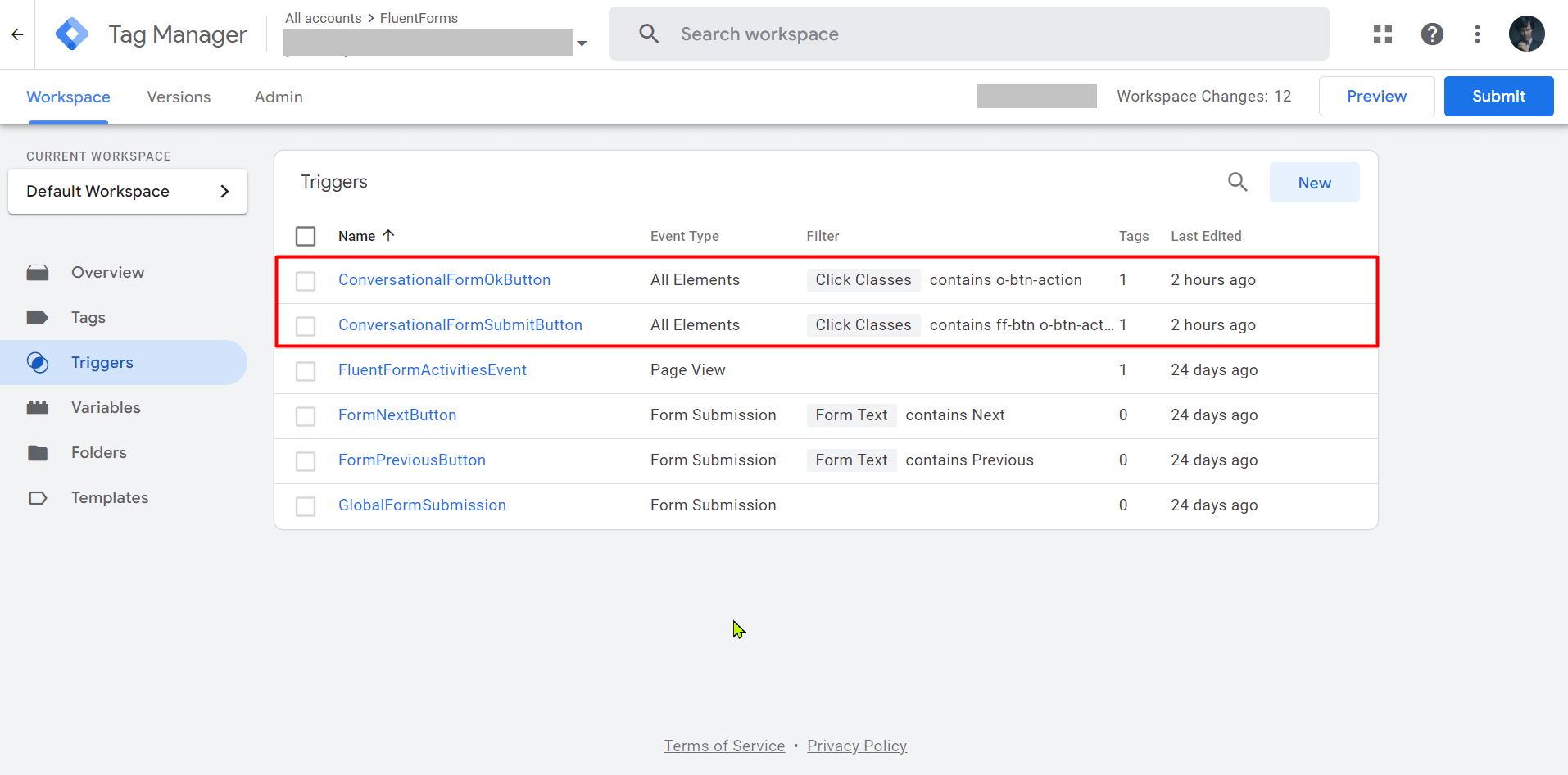1568x775 pixels.
Task: Open the ConversationalFormOkButton trigger
Action: [x=444, y=279]
